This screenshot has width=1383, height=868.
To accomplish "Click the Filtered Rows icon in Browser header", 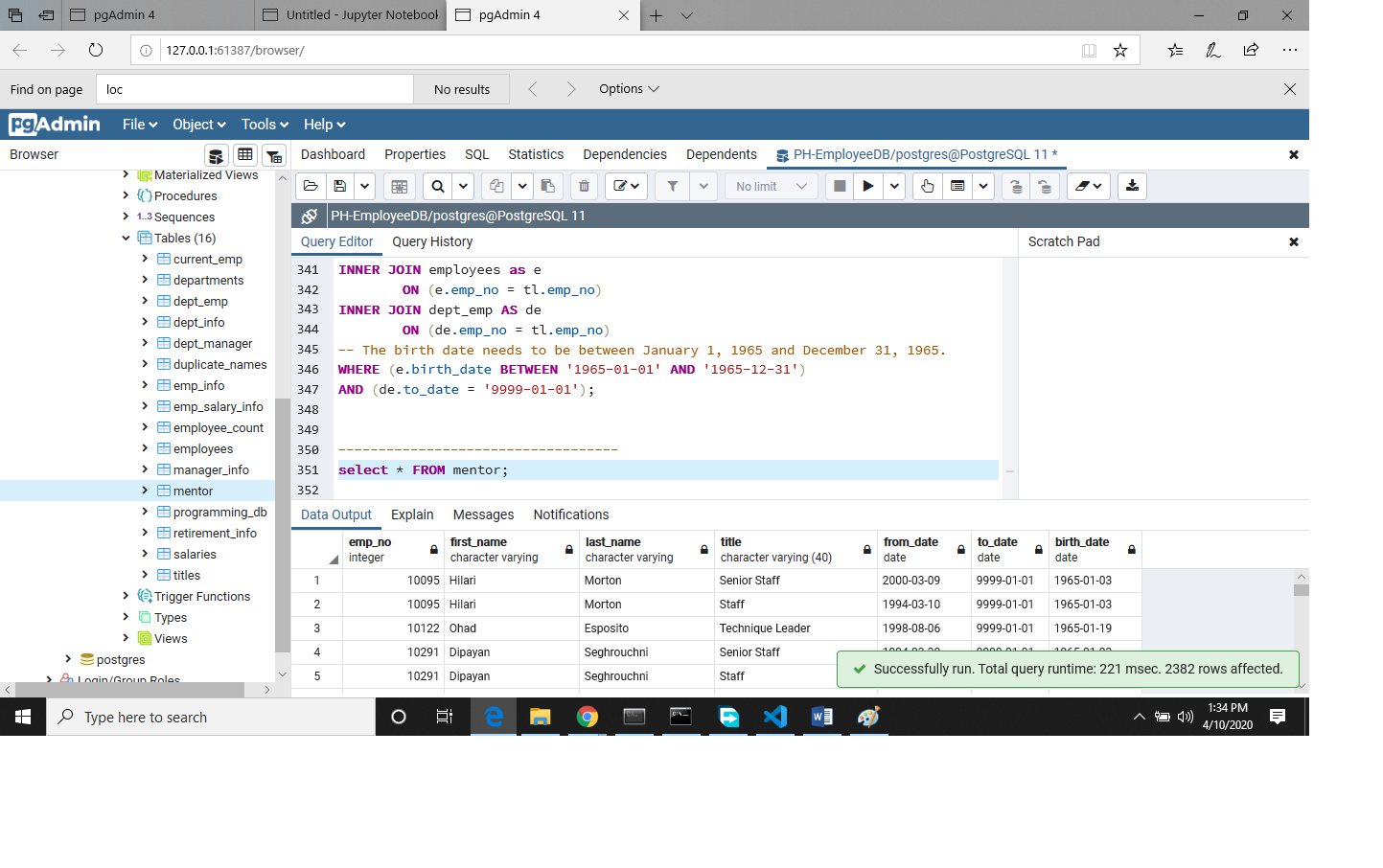I will [274, 155].
